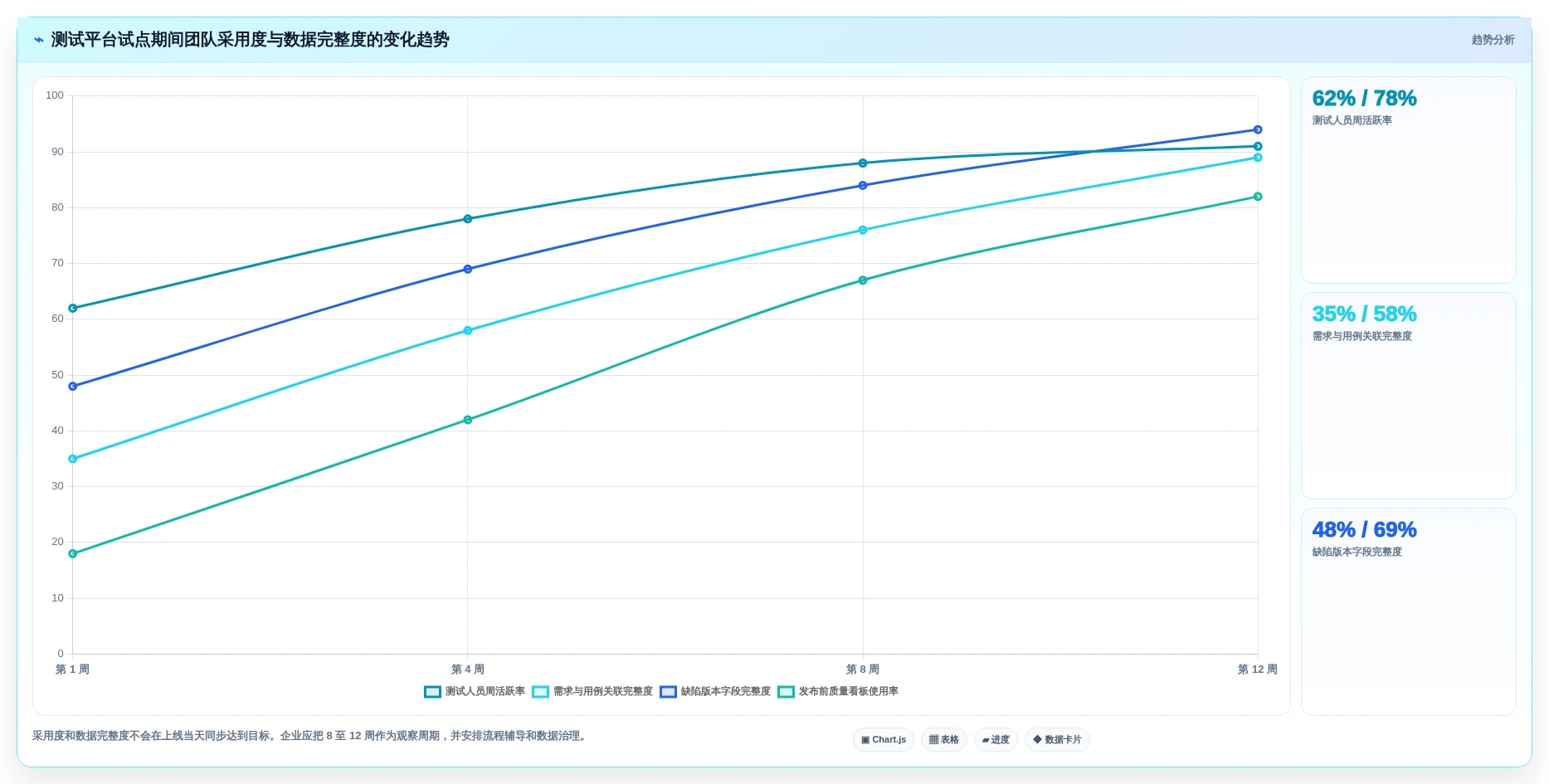The width and height of the screenshot is (1549, 784).
Task: Click 需求与用例关联完整度 point at 第 4 周 (58)
Action: coord(468,331)
